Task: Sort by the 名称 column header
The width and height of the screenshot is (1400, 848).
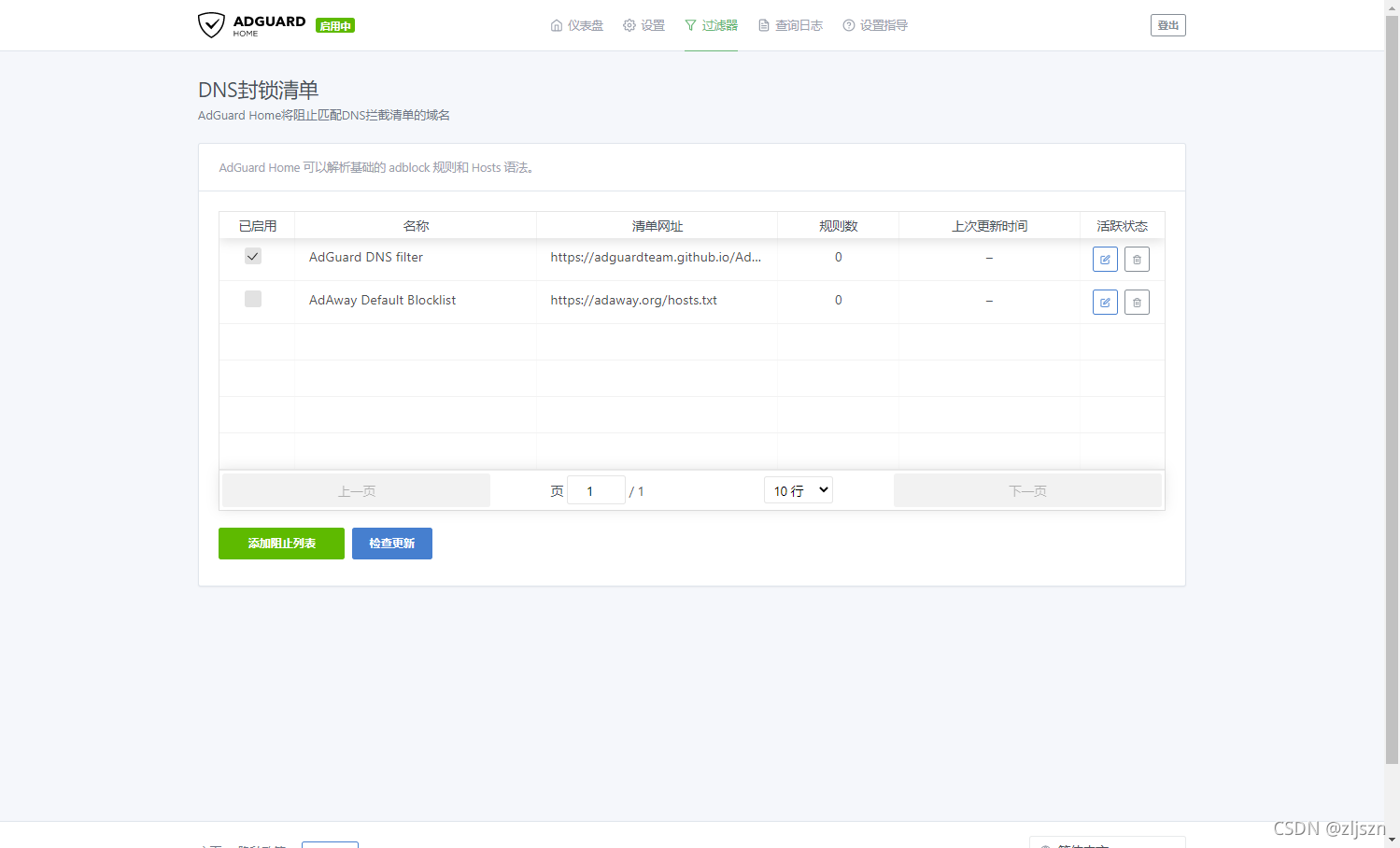Action: coord(416,226)
